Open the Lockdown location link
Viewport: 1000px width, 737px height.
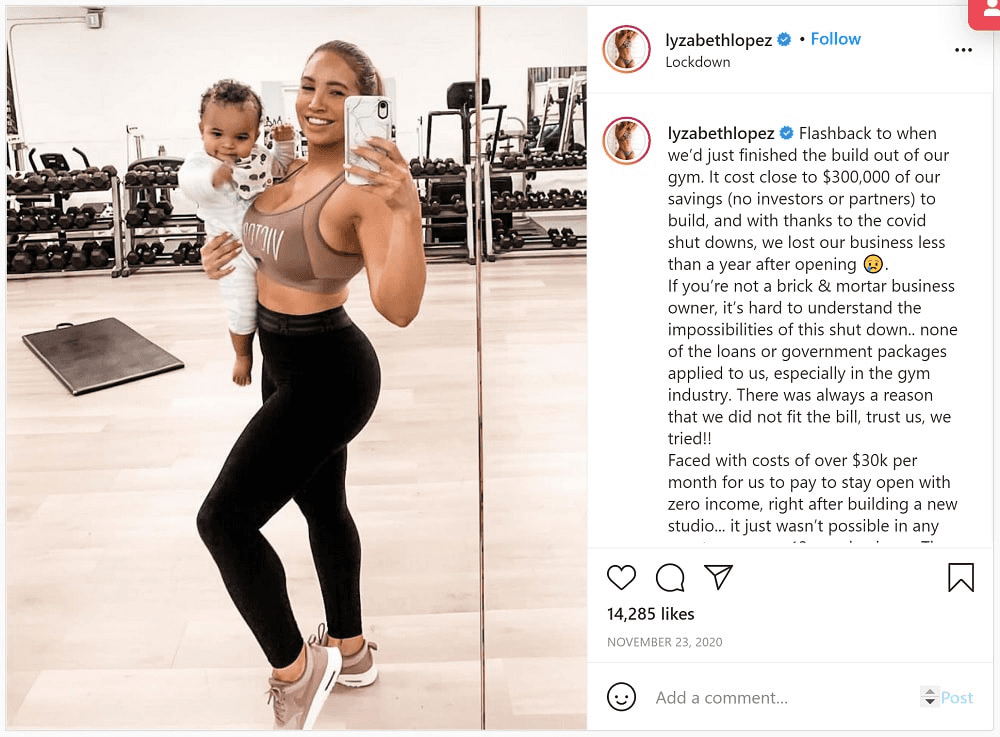click(x=698, y=62)
